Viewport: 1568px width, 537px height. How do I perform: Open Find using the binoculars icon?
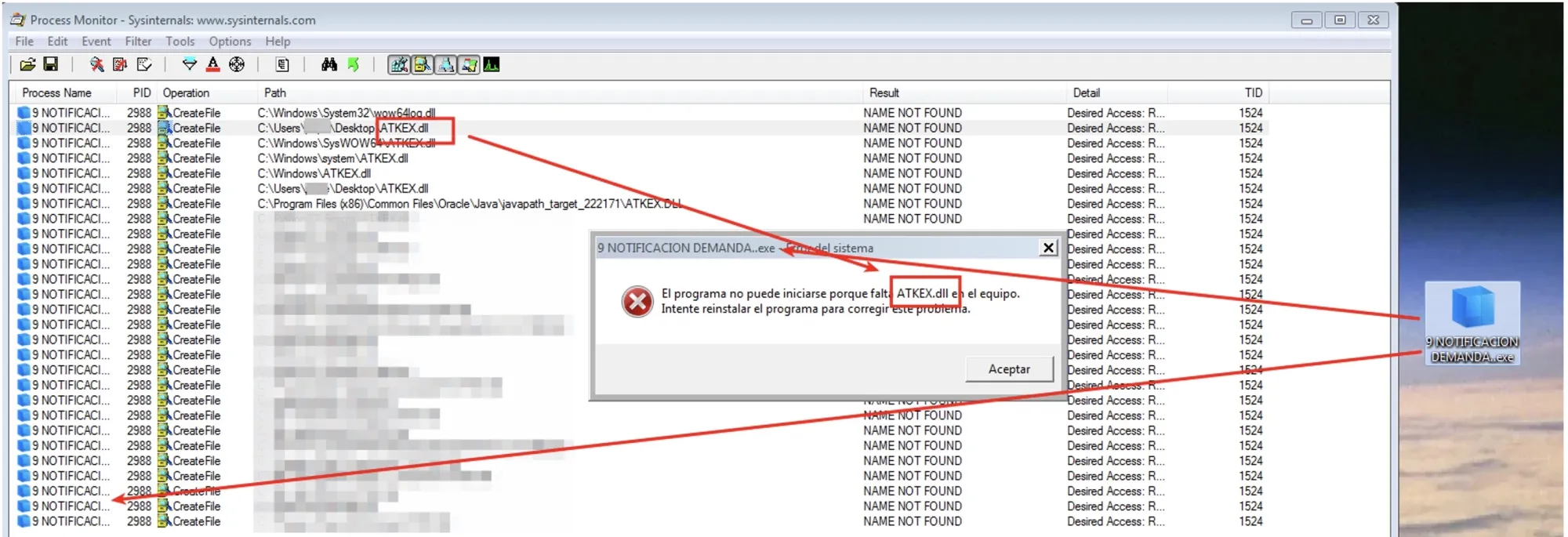tap(329, 64)
